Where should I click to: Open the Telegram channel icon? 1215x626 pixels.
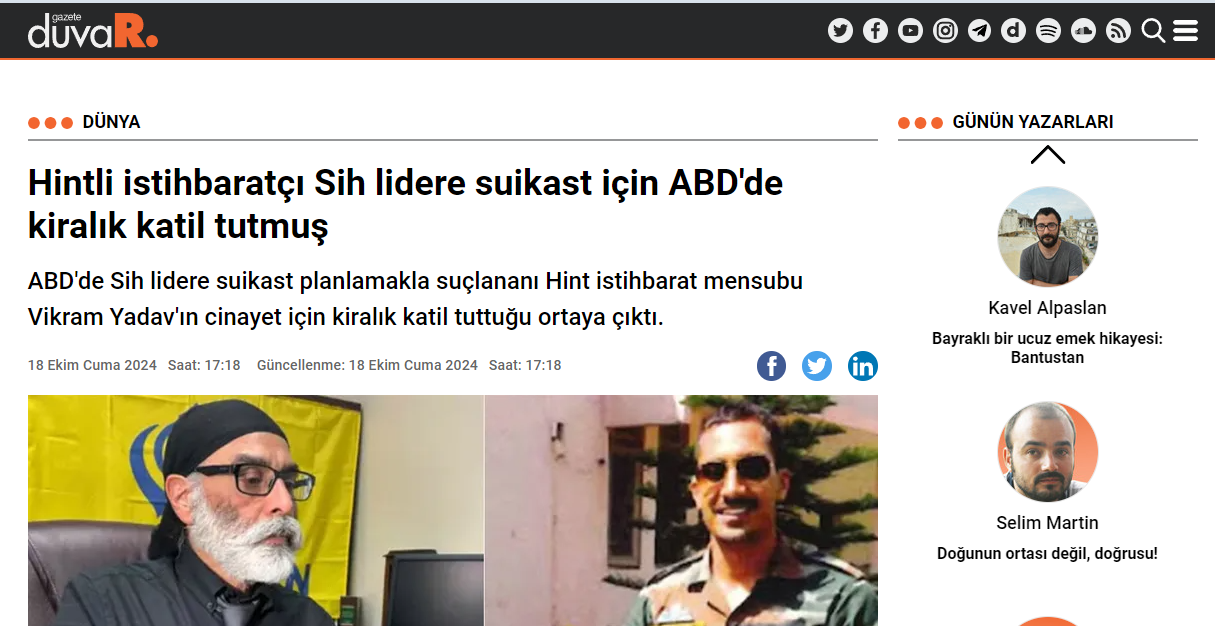[x=979, y=31]
